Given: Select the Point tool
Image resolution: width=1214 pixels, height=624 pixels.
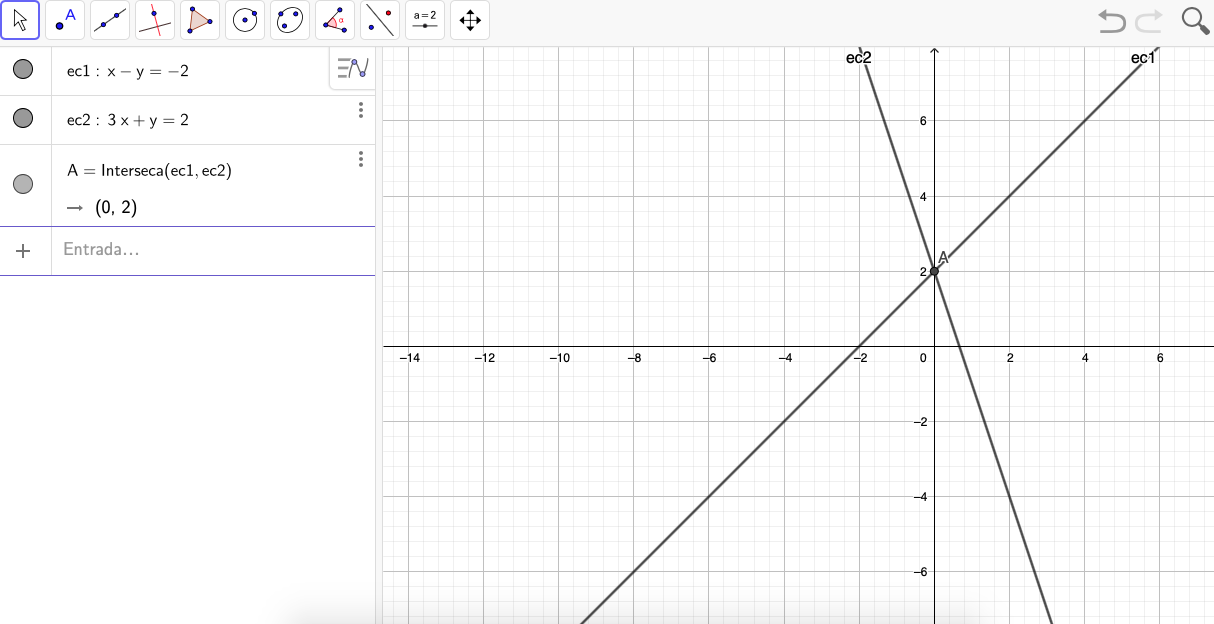Looking at the screenshot, I should click(x=65, y=19).
